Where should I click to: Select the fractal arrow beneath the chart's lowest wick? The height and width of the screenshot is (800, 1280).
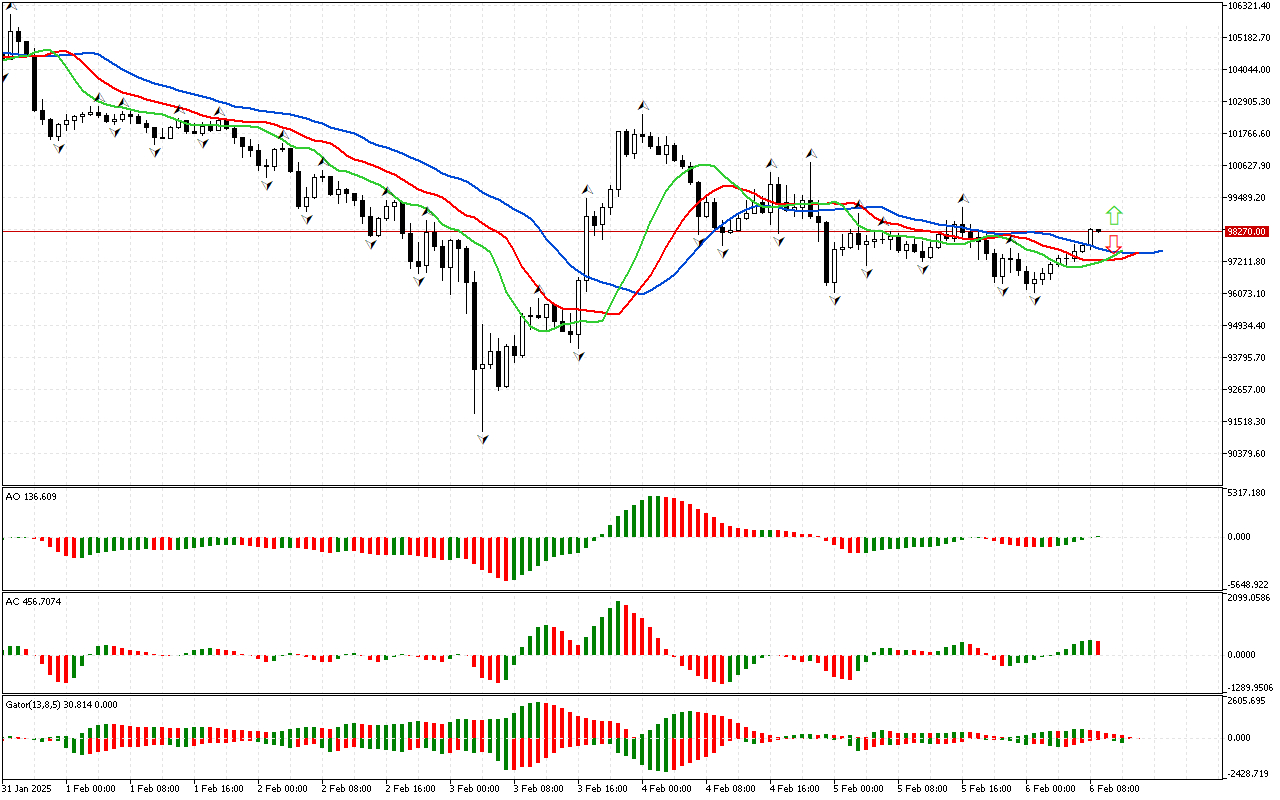pos(483,438)
